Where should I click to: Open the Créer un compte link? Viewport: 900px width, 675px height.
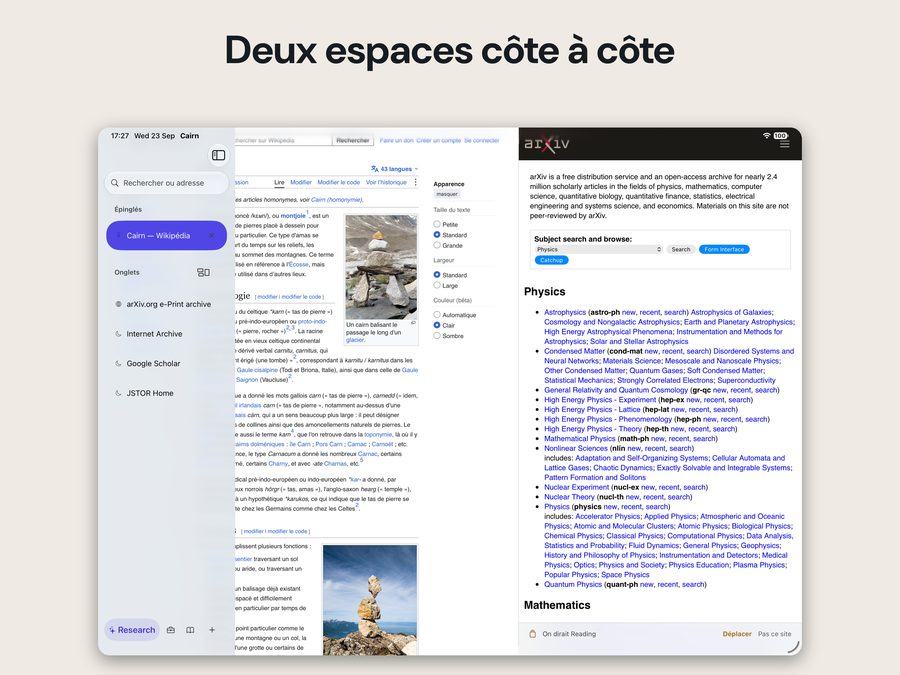click(439, 140)
